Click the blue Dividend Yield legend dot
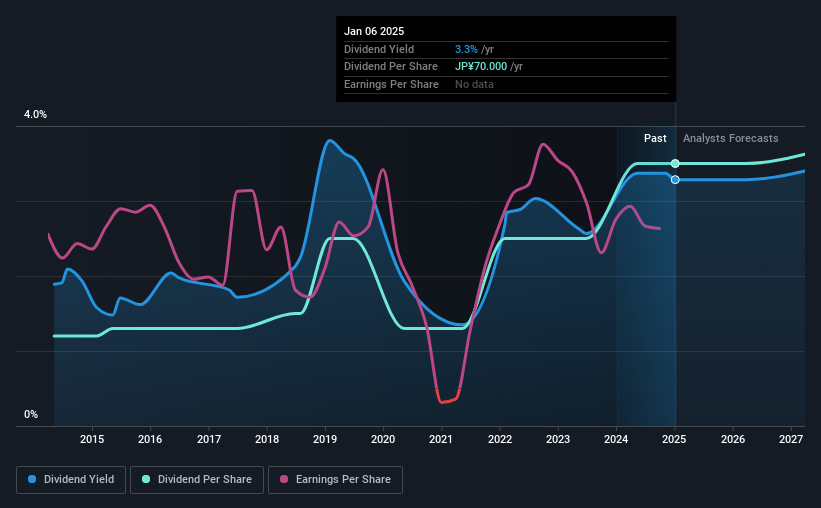821x508 pixels. click(32, 479)
